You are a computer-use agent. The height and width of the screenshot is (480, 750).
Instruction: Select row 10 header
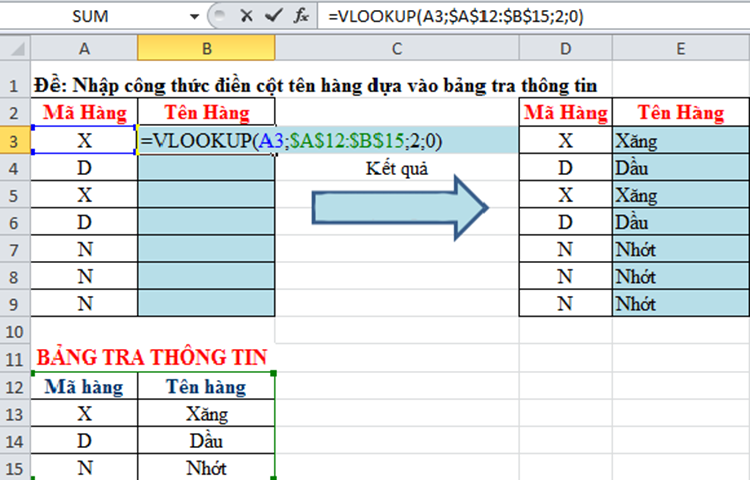pyautogui.click(x=14, y=331)
